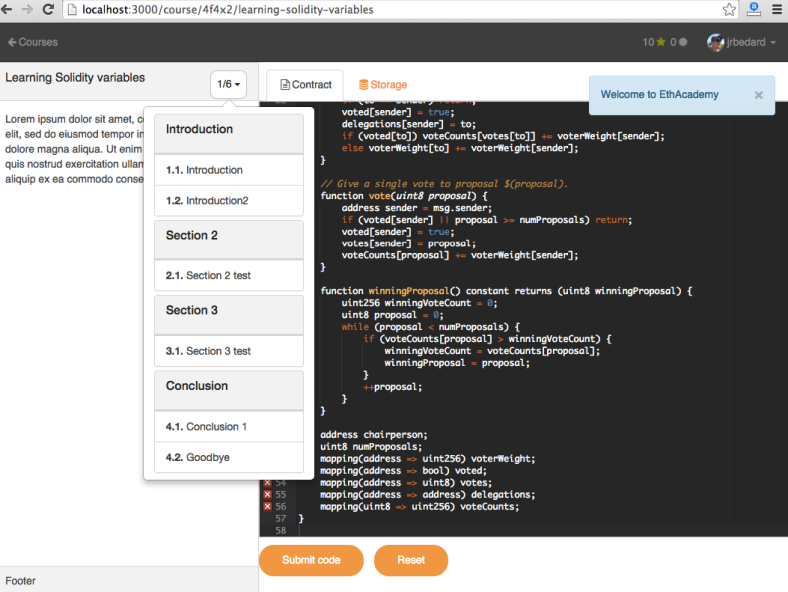Click the error marker on line 55

(x=267, y=495)
